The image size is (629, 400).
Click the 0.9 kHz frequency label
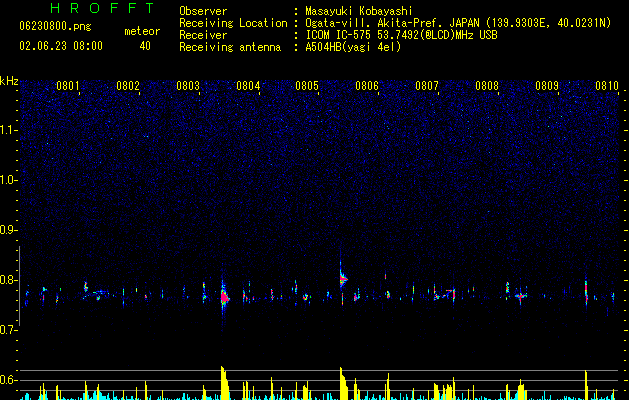[x=9, y=230]
